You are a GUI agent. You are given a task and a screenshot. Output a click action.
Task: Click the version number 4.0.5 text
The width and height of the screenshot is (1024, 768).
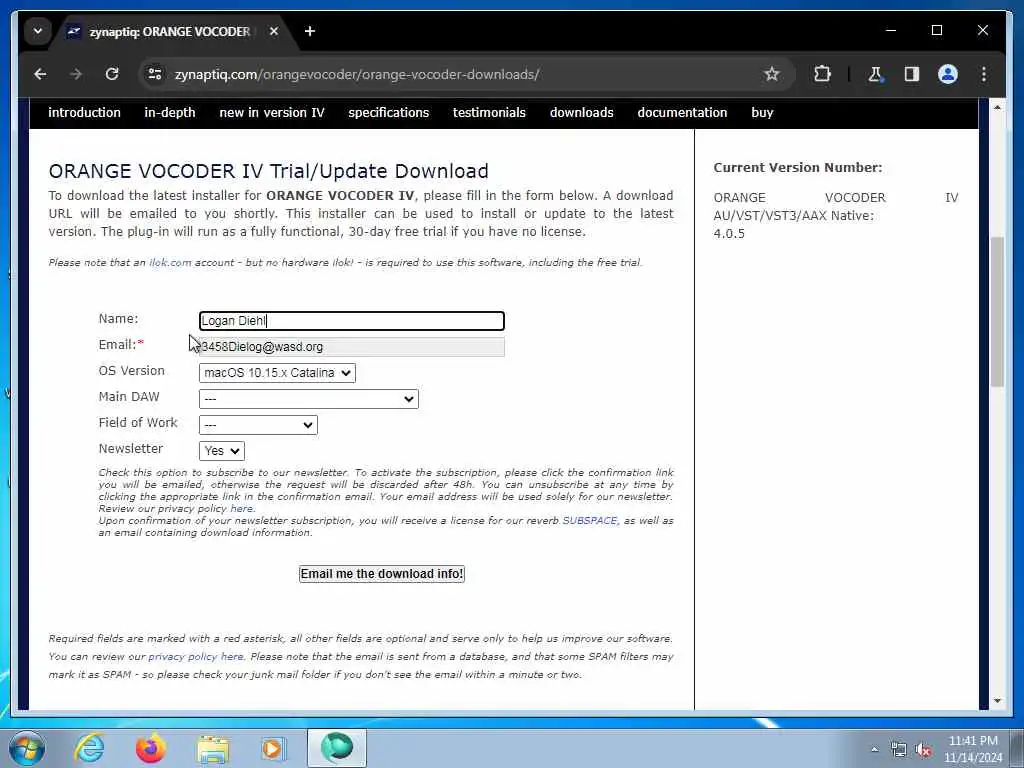coord(729,234)
